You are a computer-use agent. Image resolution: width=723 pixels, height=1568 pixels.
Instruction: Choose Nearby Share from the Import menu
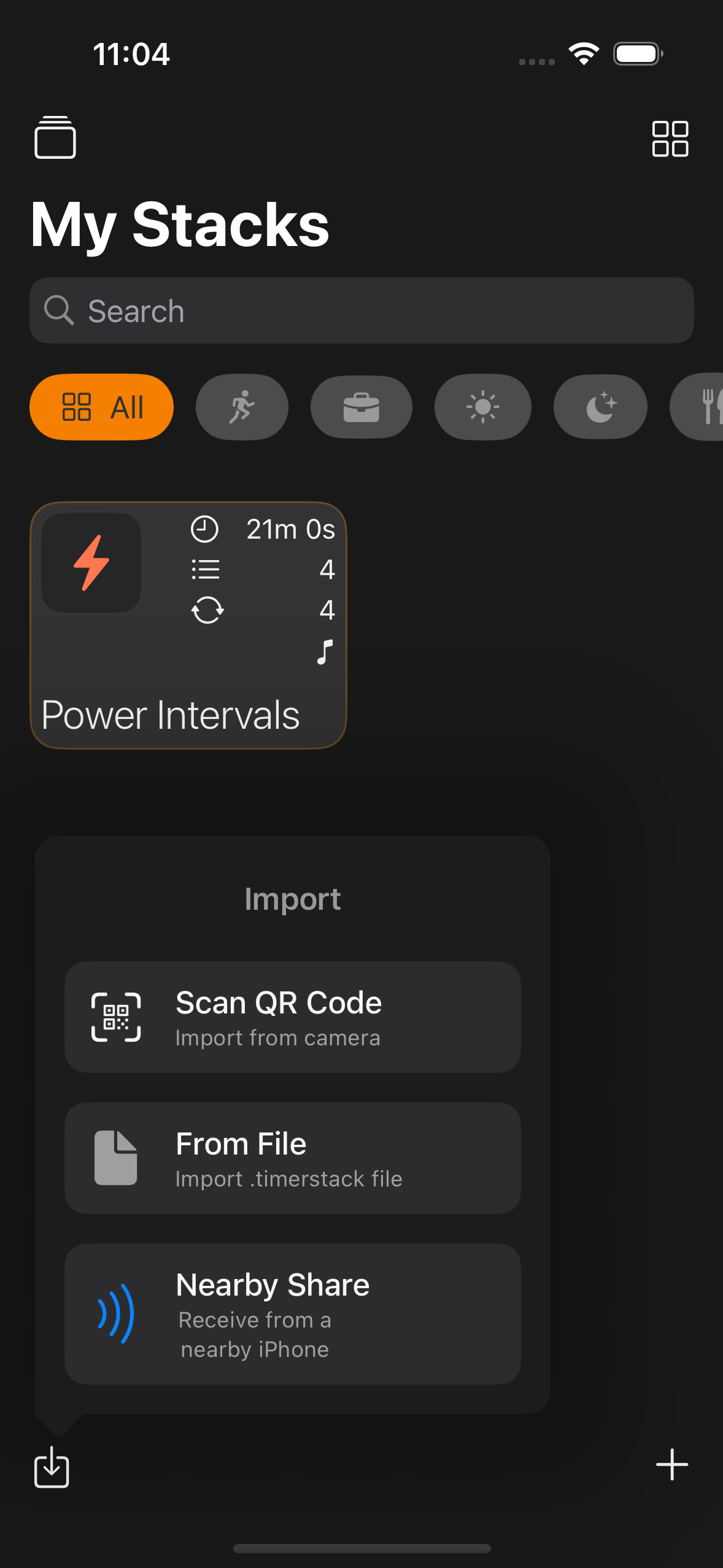coord(292,1313)
